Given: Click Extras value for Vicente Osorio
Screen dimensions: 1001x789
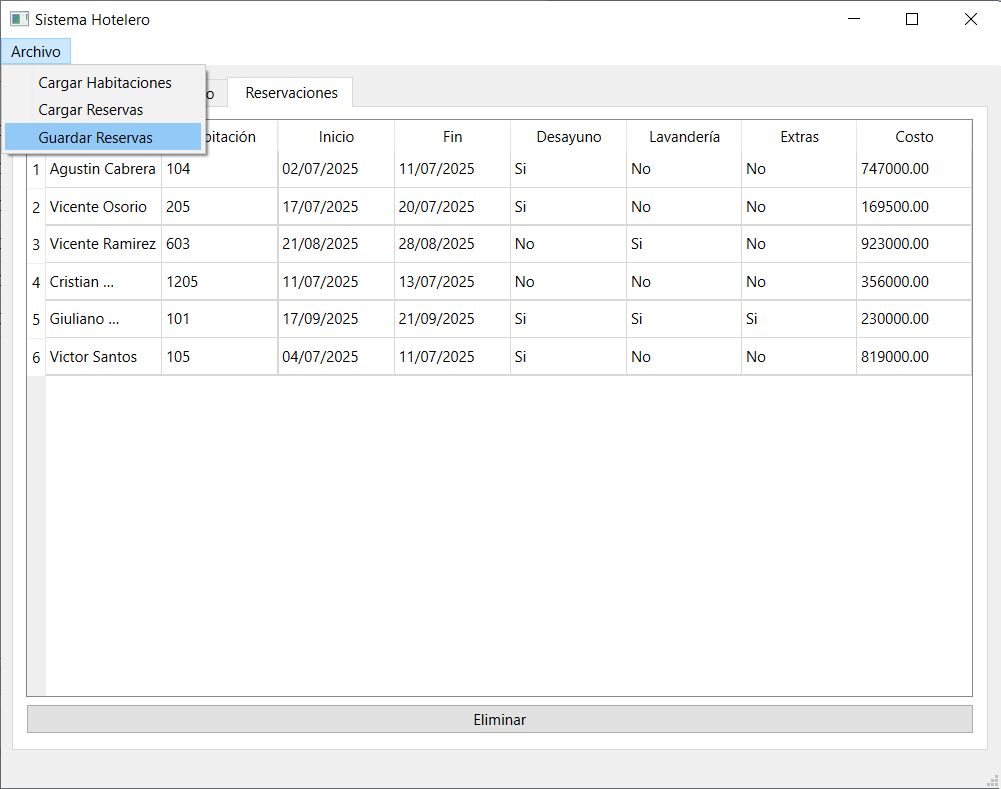Looking at the screenshot, I should (x=799, y=207).
